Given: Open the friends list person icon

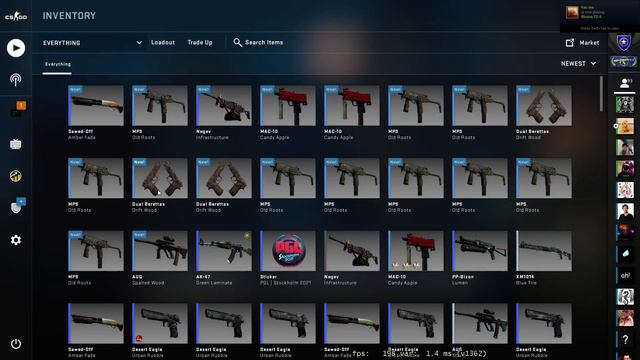Looking at the screenshot, I should coord(624,83).
